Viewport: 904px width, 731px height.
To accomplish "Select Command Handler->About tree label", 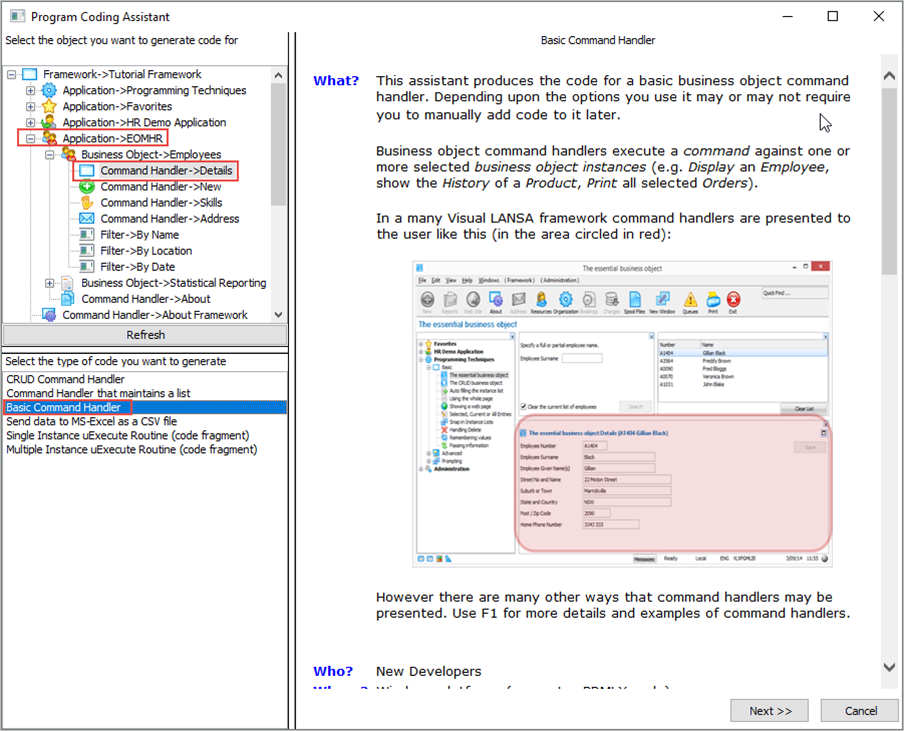I will (x=146, y=299).
